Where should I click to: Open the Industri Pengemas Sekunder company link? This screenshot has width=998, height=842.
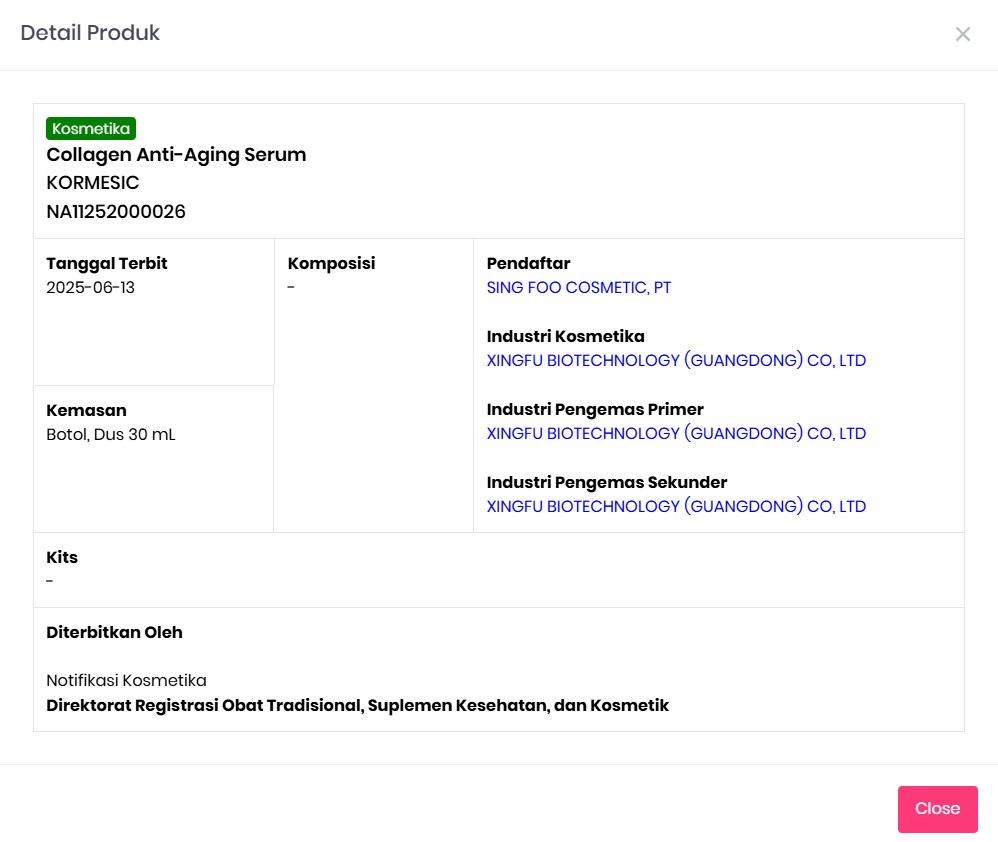[x=676, y=507]
